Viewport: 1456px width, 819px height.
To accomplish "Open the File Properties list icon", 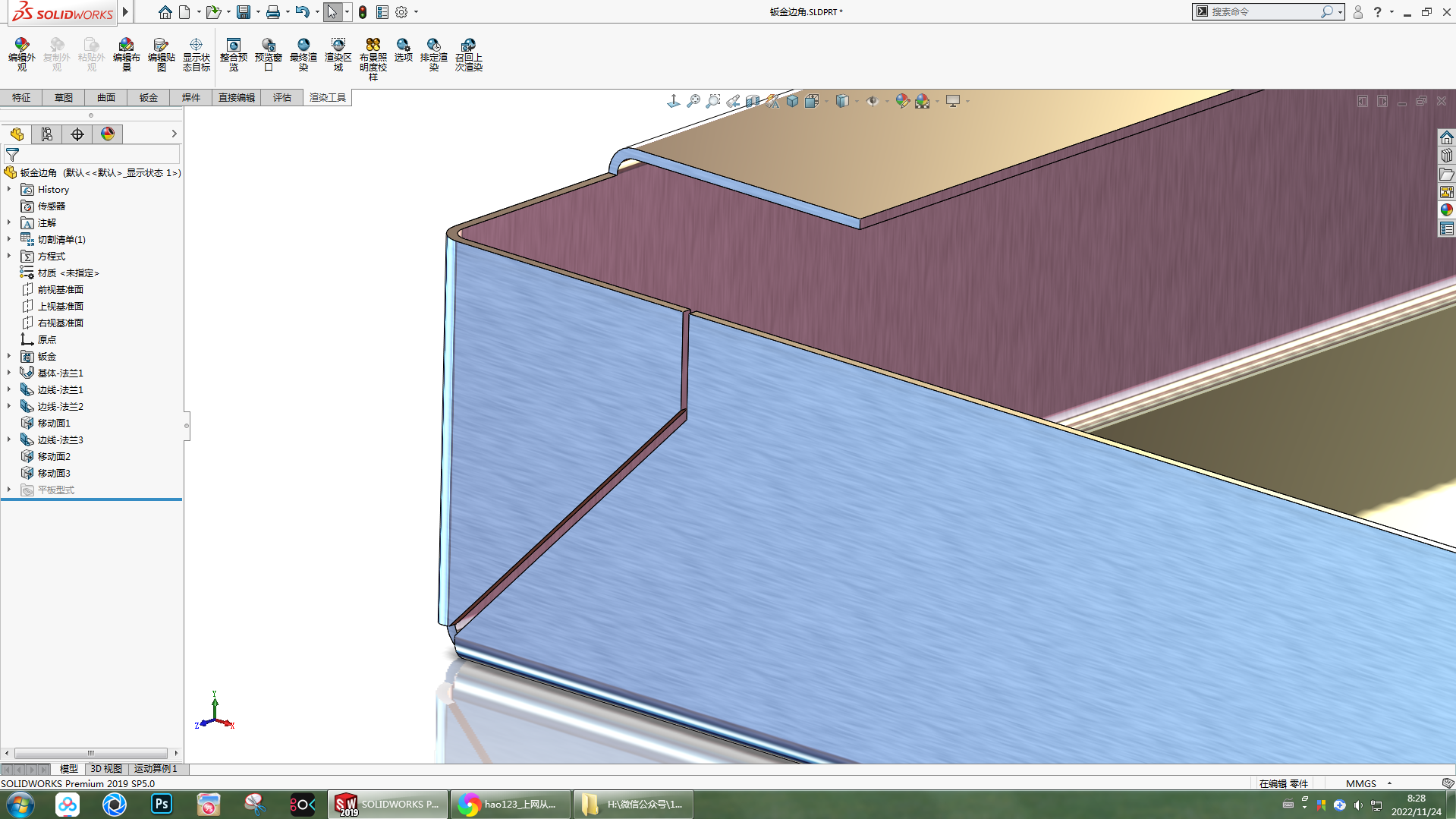I will coord(382,12).
